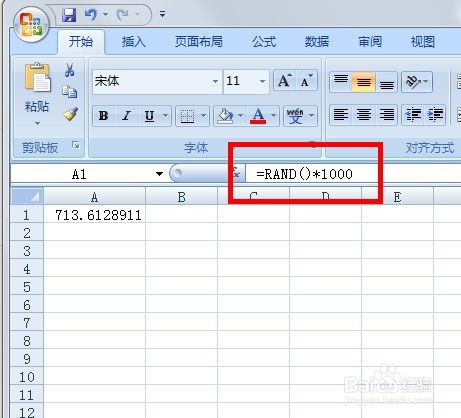Select row 10 header
This screenshot has height=418, width=461.
(27, 377)
